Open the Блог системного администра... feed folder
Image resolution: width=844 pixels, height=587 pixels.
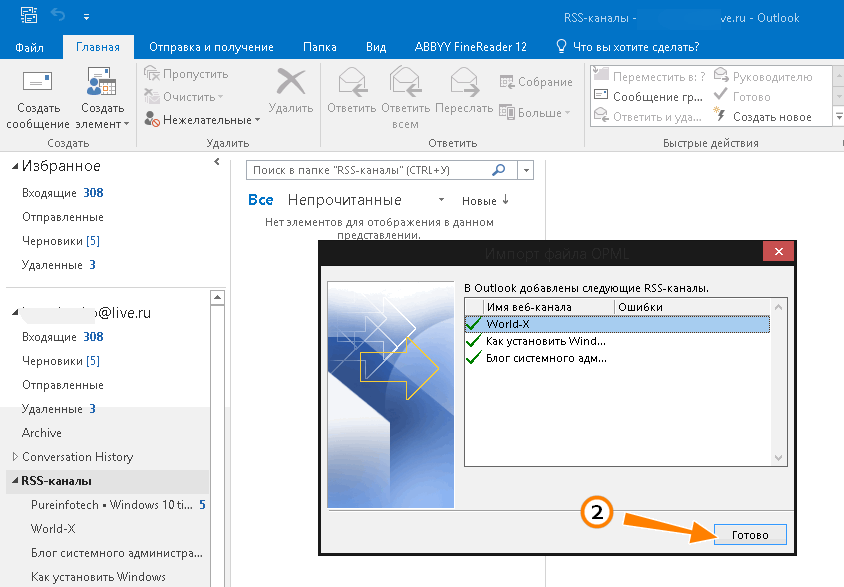(x=117, y=553)
